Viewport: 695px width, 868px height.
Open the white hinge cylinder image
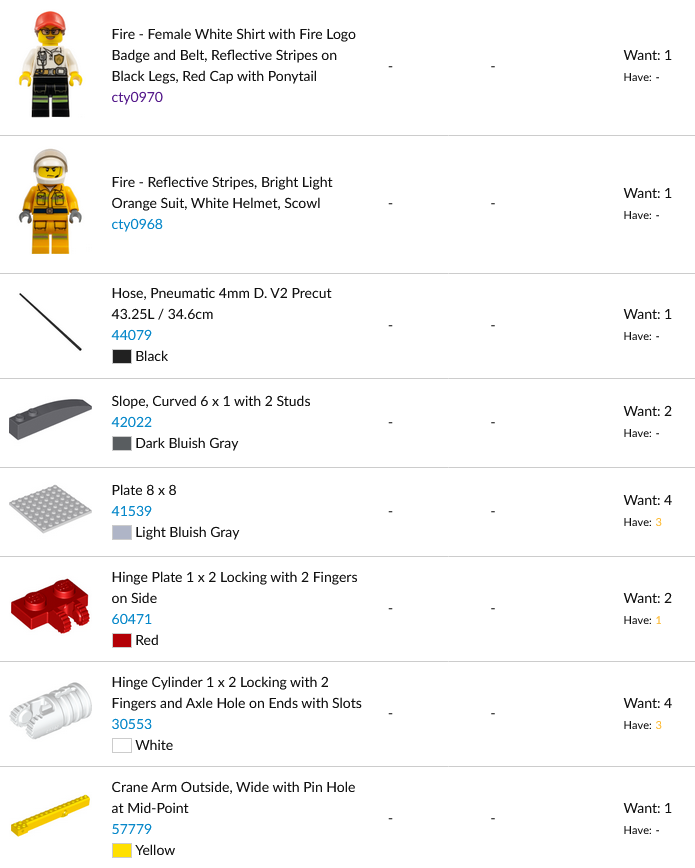(50, 712)
